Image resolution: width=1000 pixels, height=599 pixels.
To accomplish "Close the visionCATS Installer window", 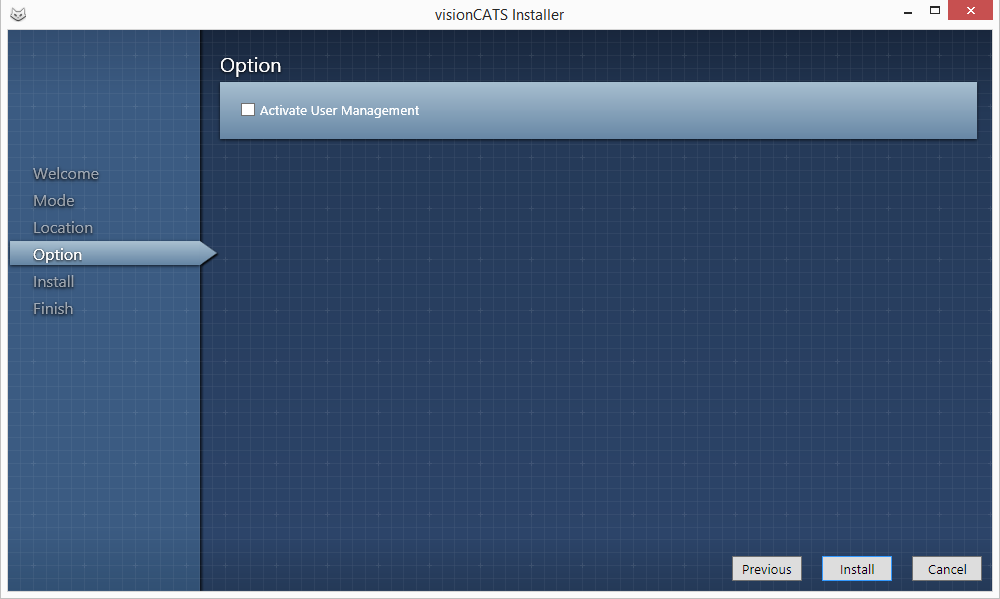I will click(971, 11).
